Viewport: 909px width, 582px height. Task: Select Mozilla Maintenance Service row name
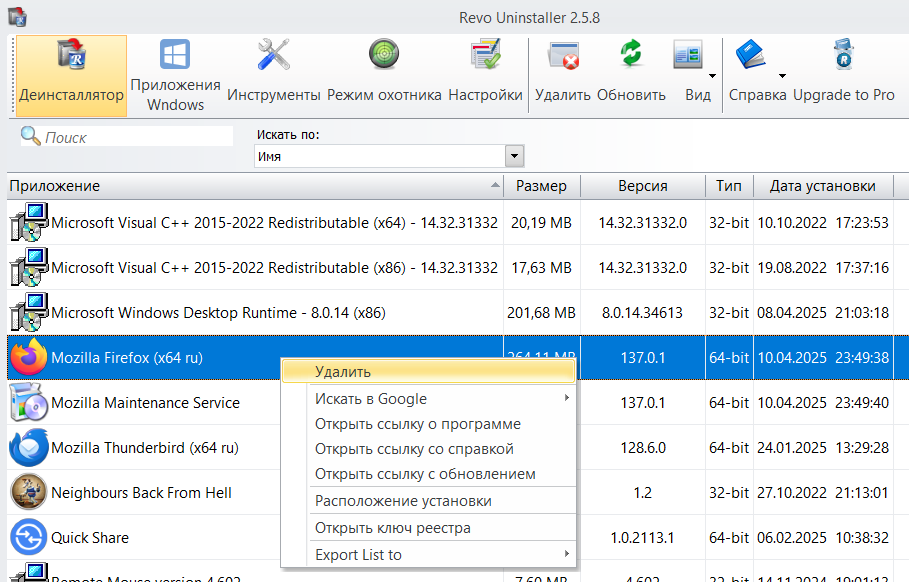pos(146,403)
